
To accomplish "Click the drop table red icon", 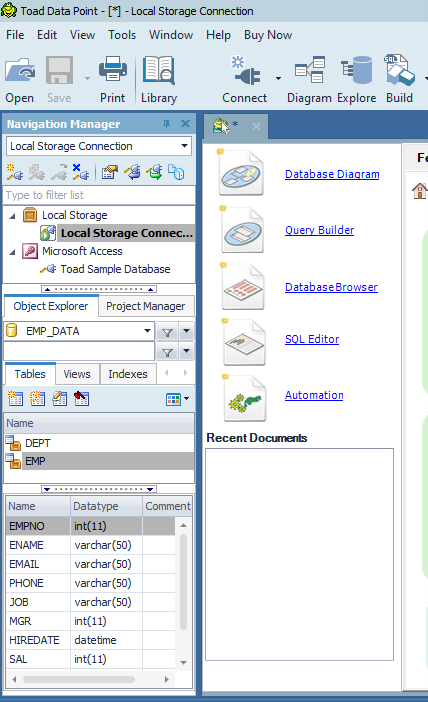I will pos(81,398).
